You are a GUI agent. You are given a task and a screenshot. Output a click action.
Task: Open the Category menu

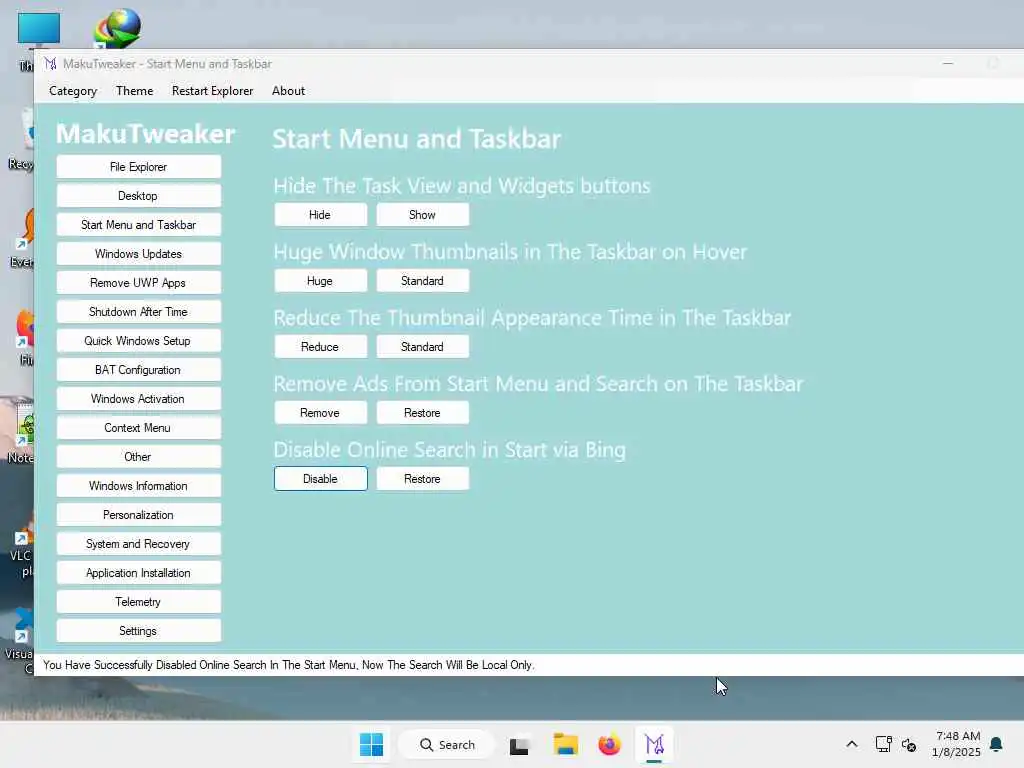pyautogui.click(x=72, y=91)
